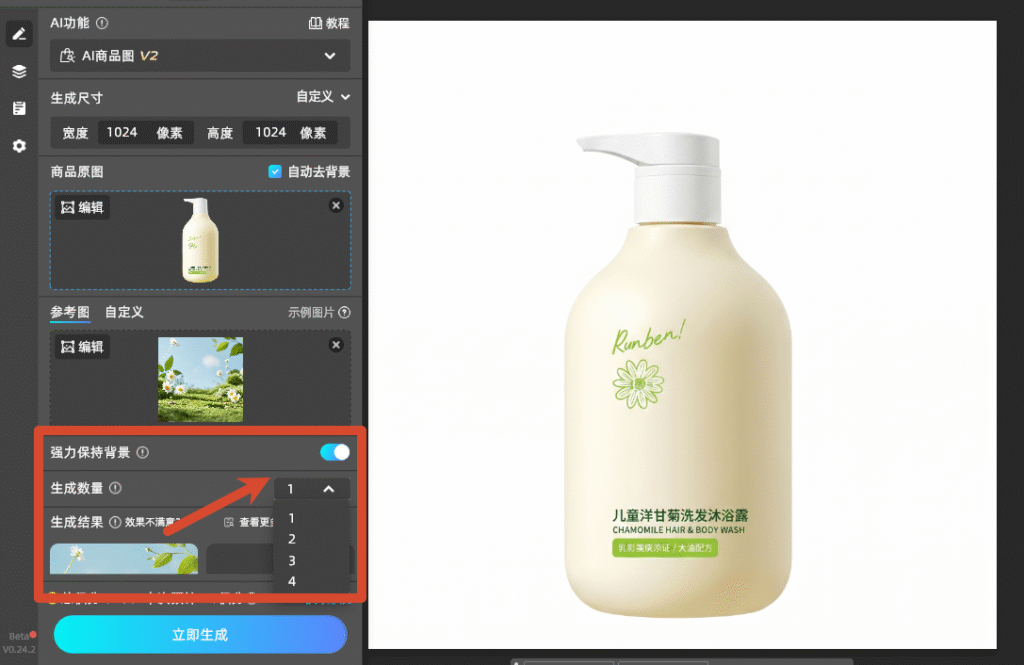The width and height of the screenshot is (1024, 665).
Task: Switch to the 自定义 tab
Action: click(124, 312)
